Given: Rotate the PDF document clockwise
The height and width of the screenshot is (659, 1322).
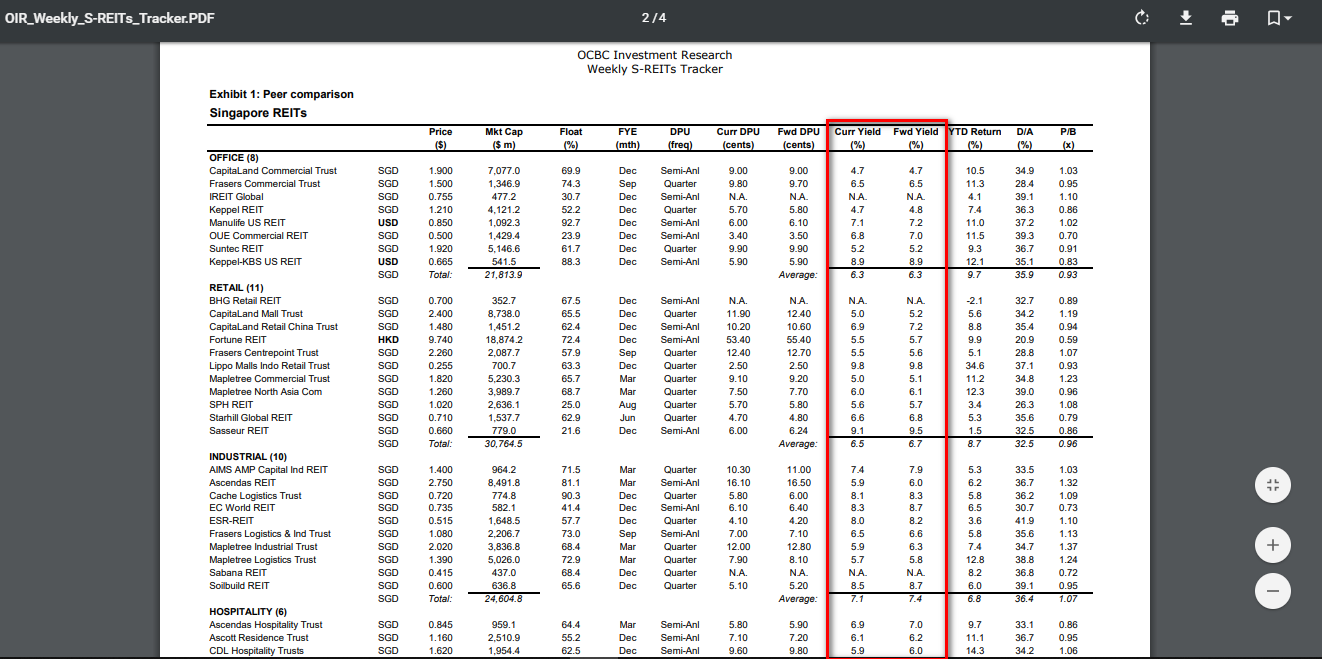Looking at the screenshot, I should click(x=1141, y=18).
